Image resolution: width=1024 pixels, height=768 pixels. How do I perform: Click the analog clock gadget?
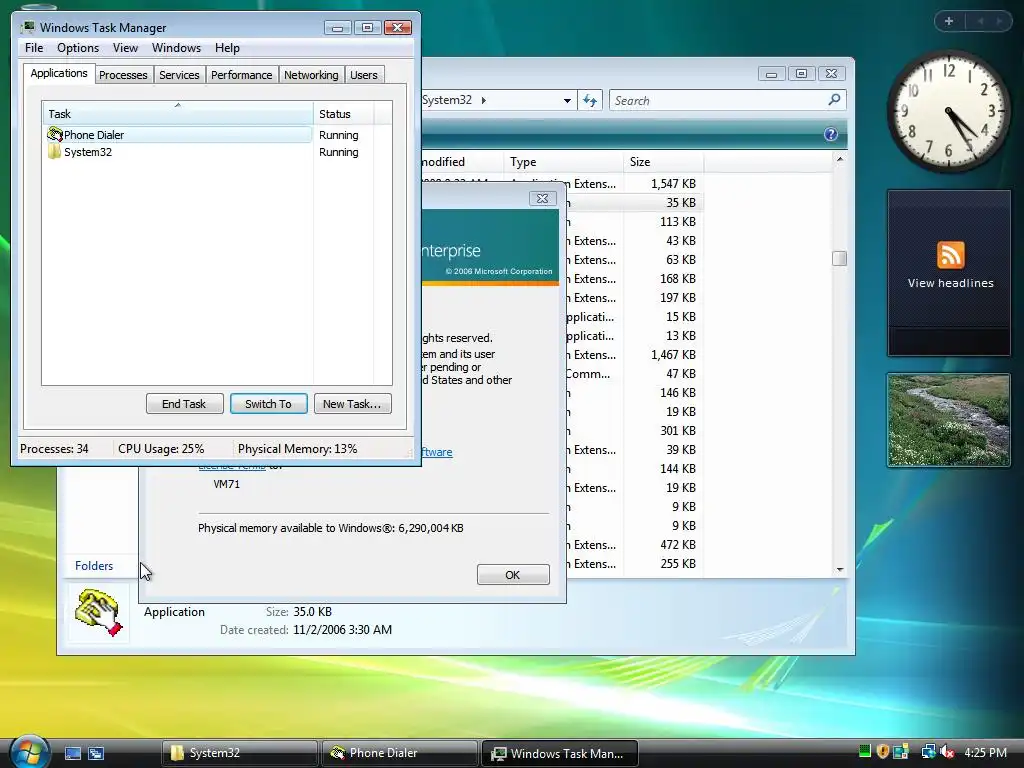[x=948, y=112]
